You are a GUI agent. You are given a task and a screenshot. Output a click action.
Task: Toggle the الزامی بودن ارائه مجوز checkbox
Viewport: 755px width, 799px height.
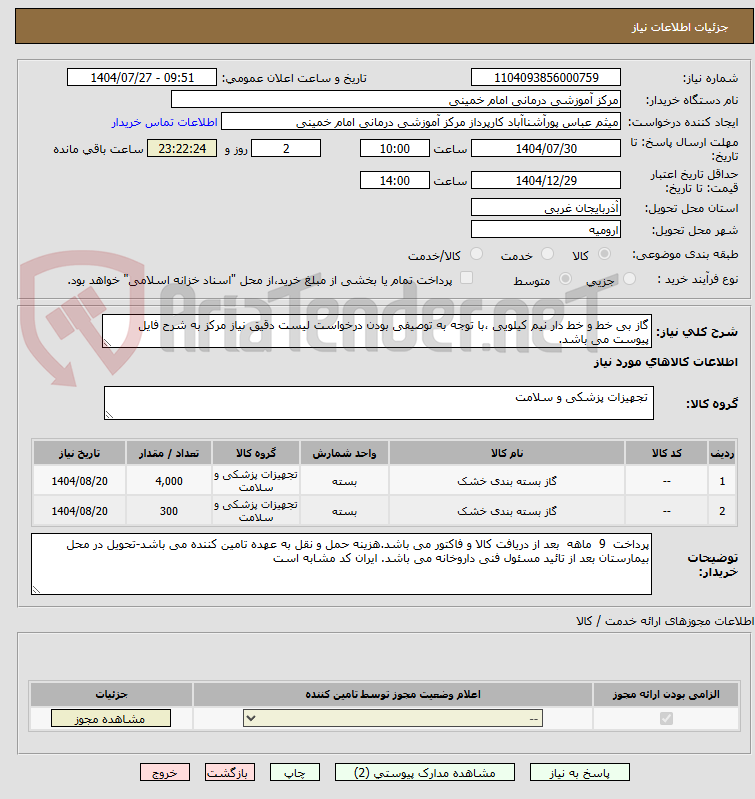point(666,718)
